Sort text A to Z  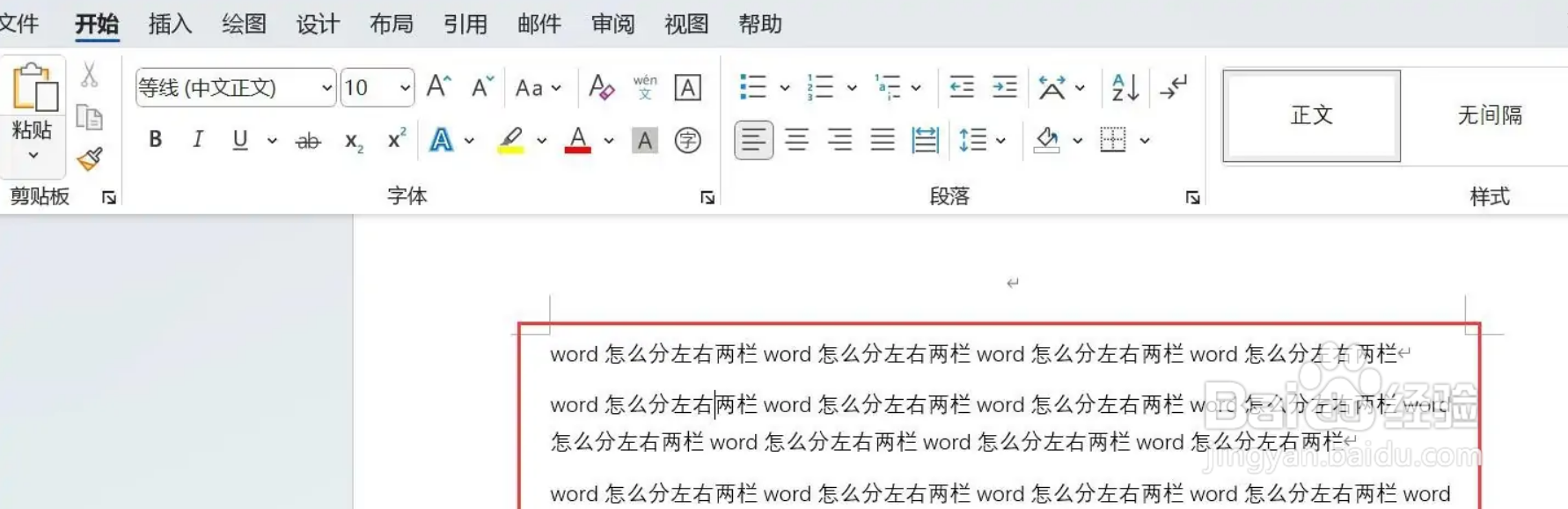(1125, 87)
